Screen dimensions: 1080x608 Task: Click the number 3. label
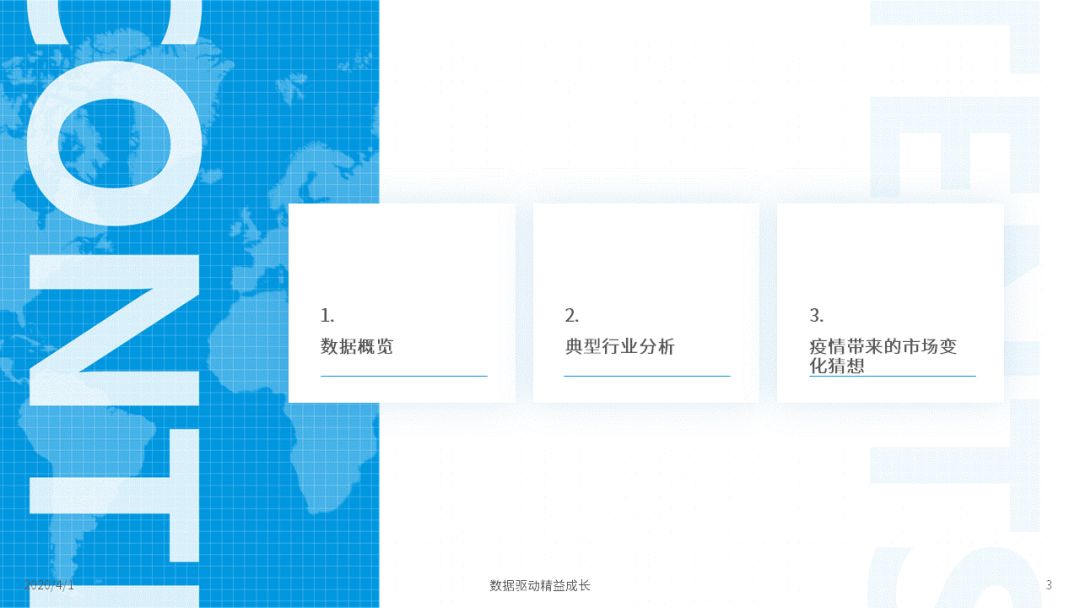[816, 315]
